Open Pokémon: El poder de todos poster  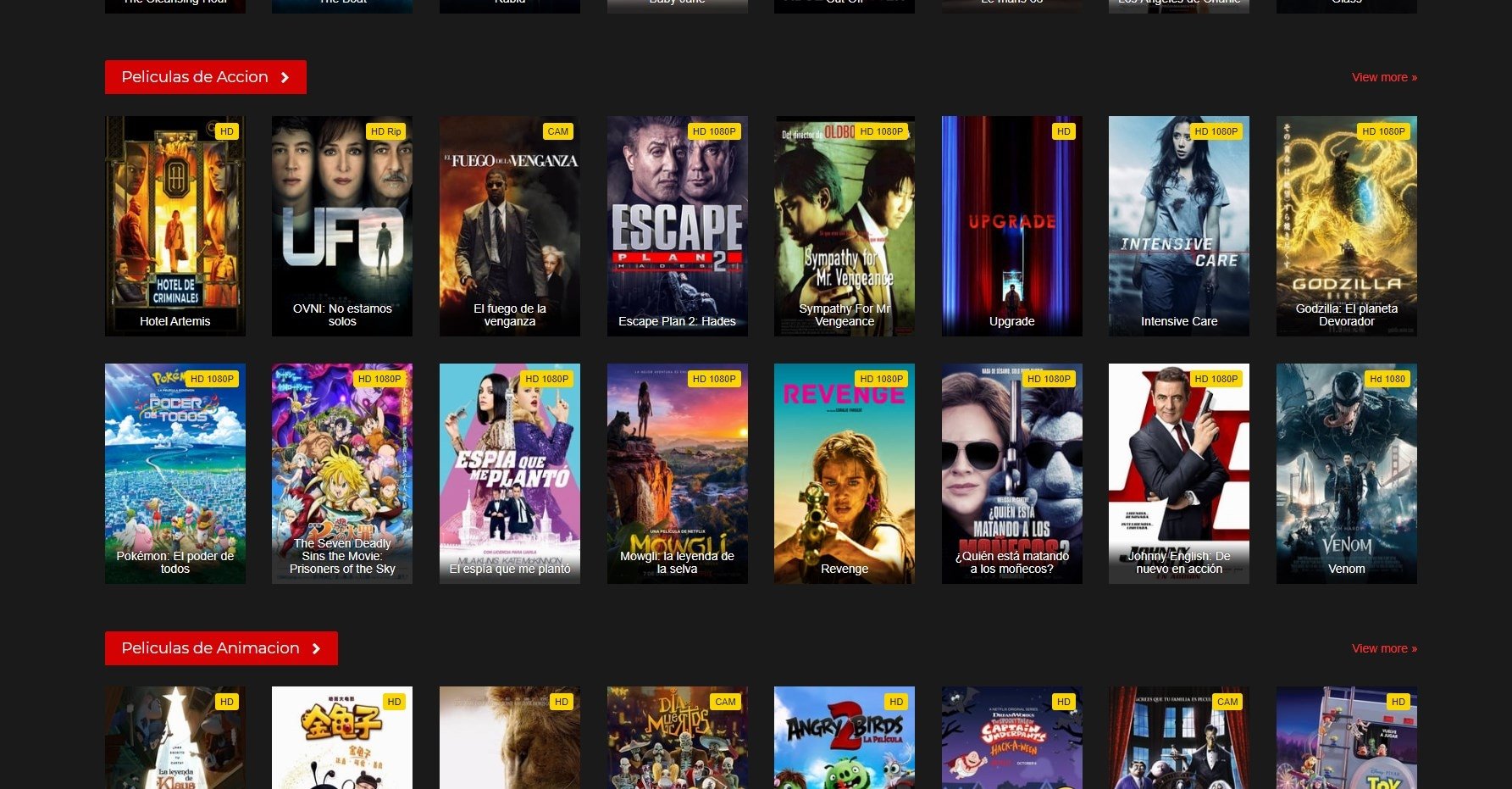pyautogui.click(x=175, y=474)
